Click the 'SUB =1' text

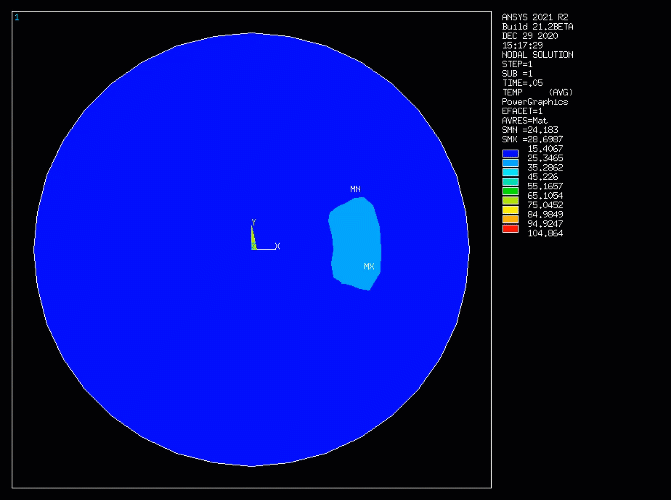coord(517,74)
